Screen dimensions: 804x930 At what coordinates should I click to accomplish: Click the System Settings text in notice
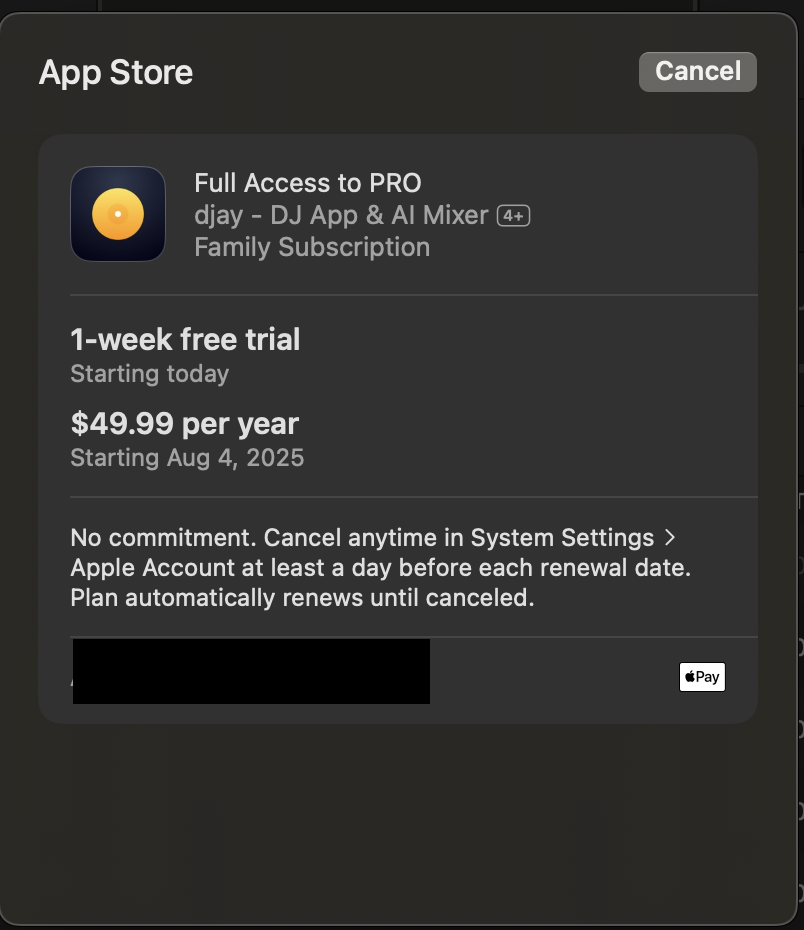tap(562, 537)
